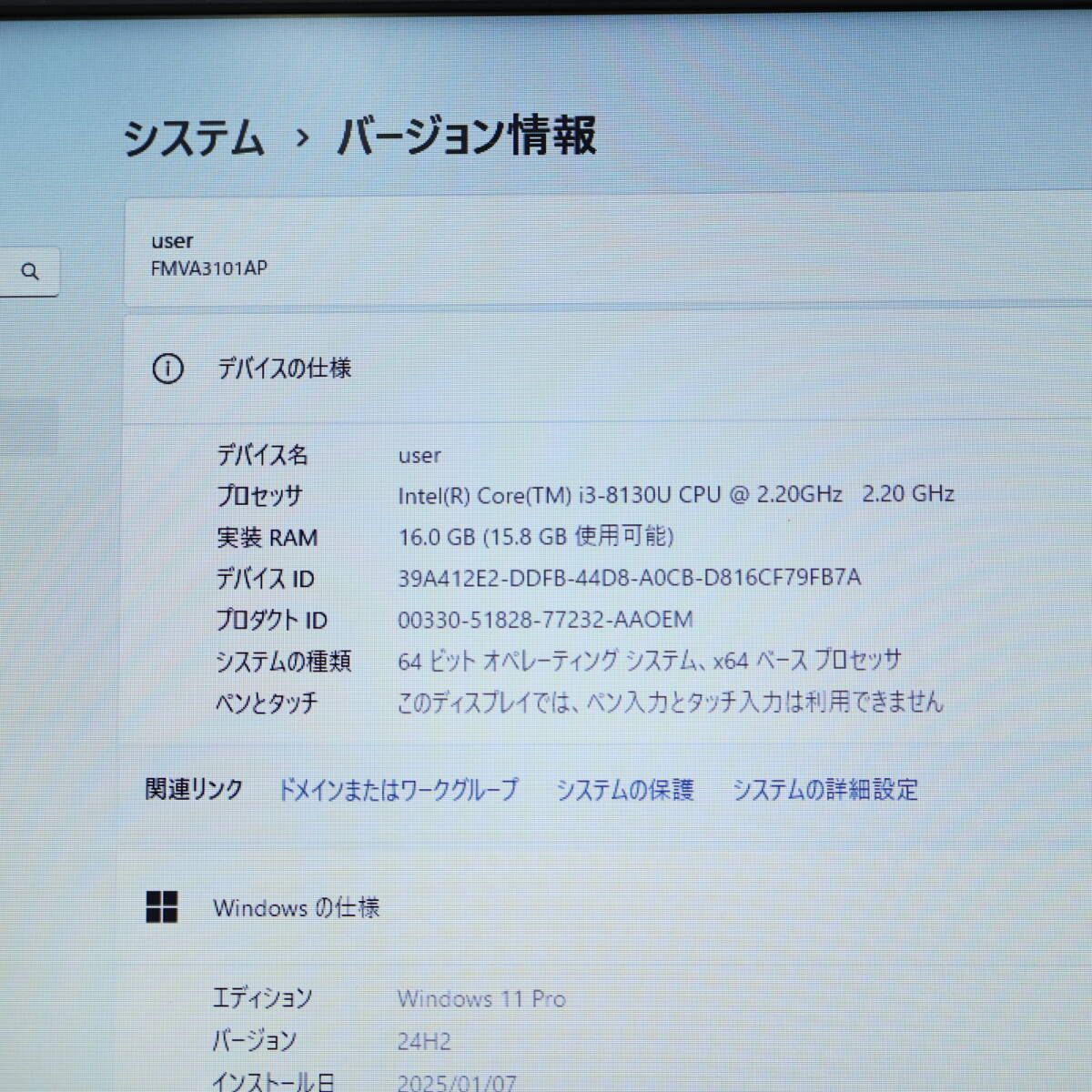1092x1092 pixels.
Task: Click the Windows 11 Pro edition value
Action: tap(481, 998)
